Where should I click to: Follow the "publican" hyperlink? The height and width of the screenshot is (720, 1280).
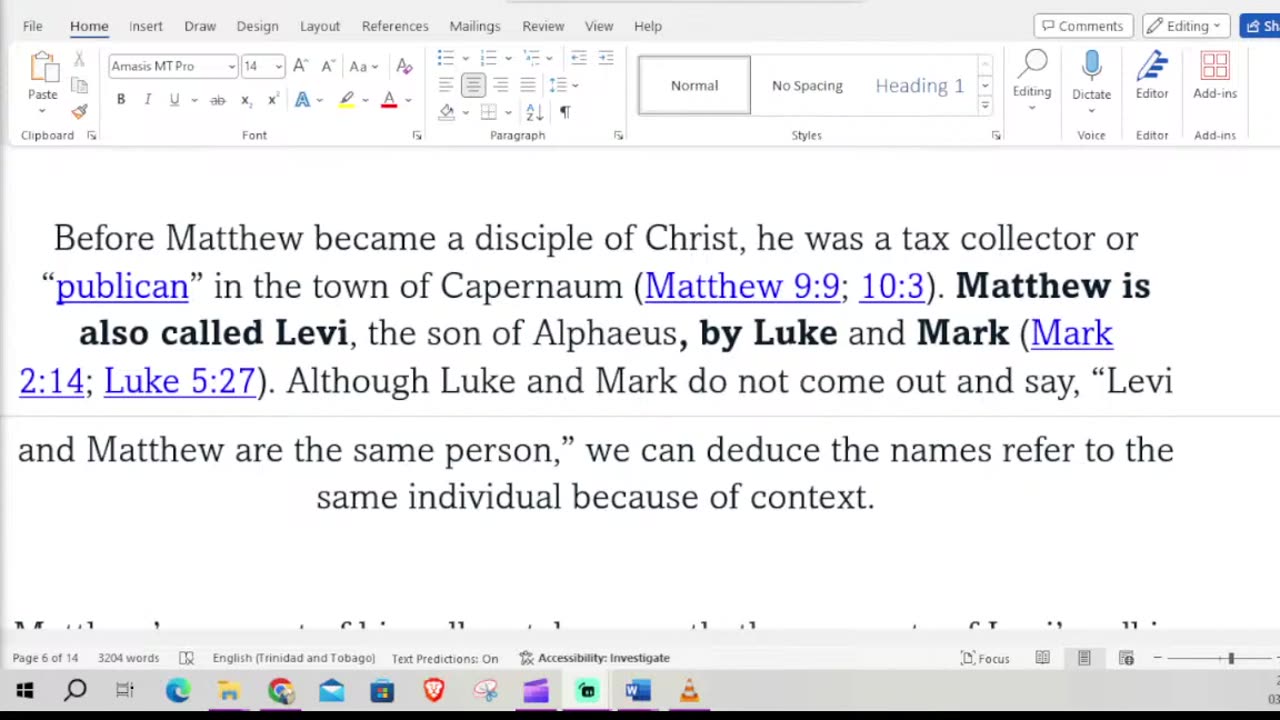122,286
